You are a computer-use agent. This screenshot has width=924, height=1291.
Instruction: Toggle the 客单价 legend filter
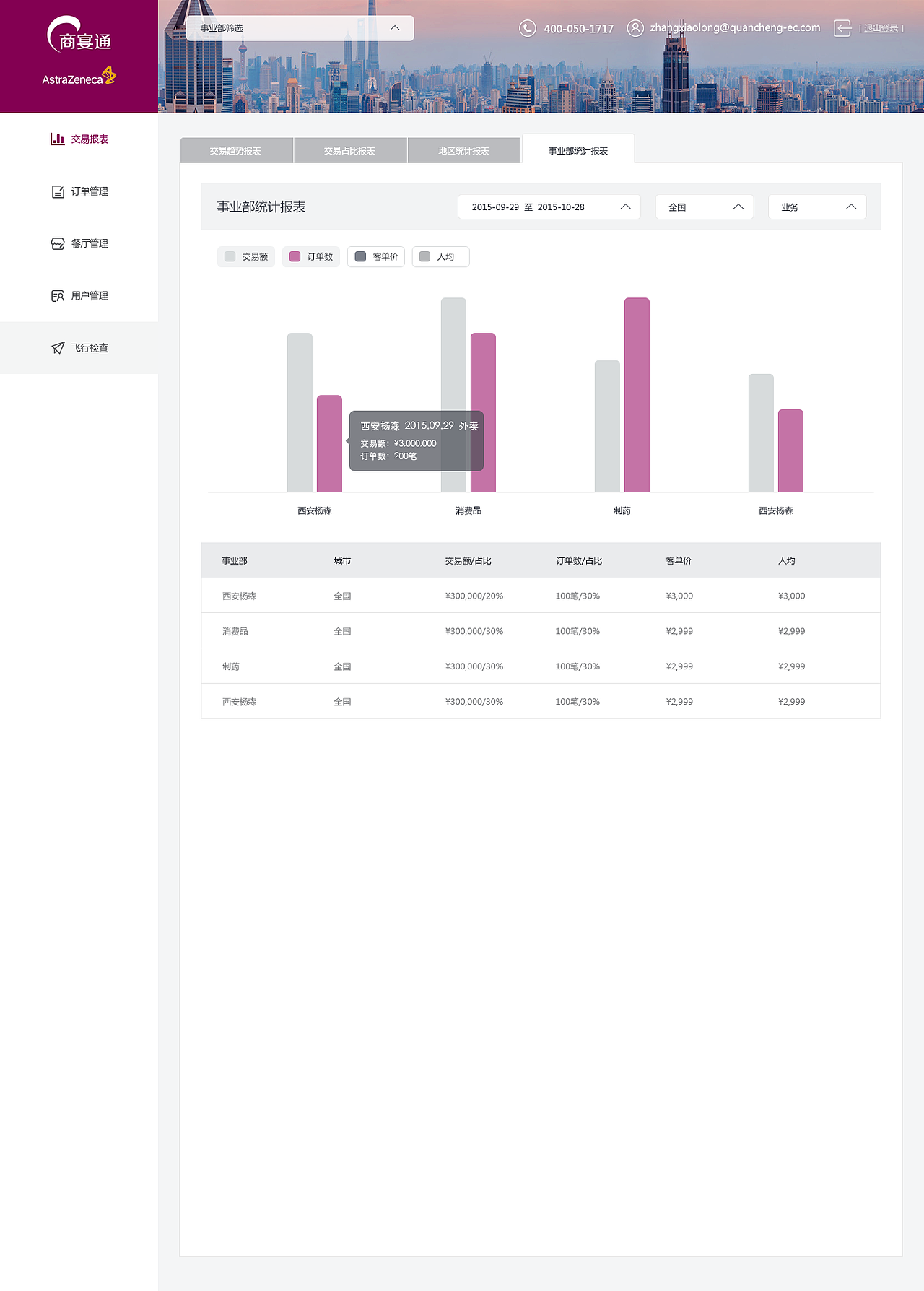point(376,257)
